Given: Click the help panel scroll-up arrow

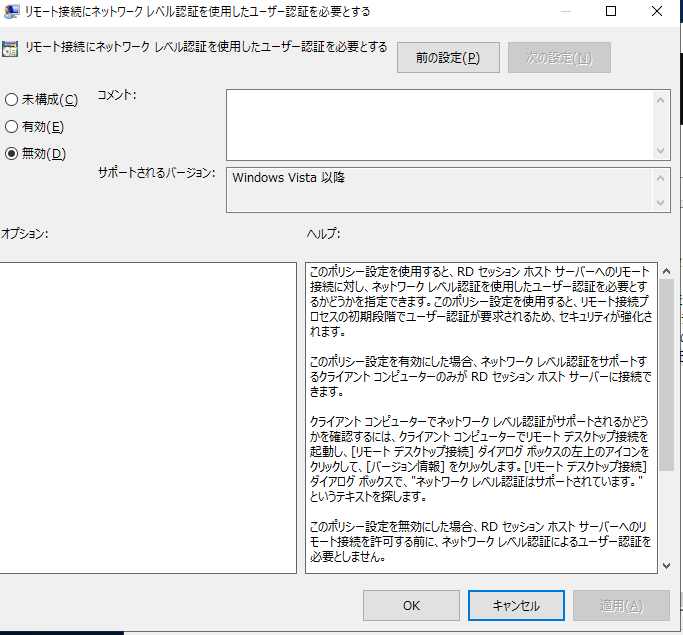Looking at the screenshot, I should (x=666, y=271).
